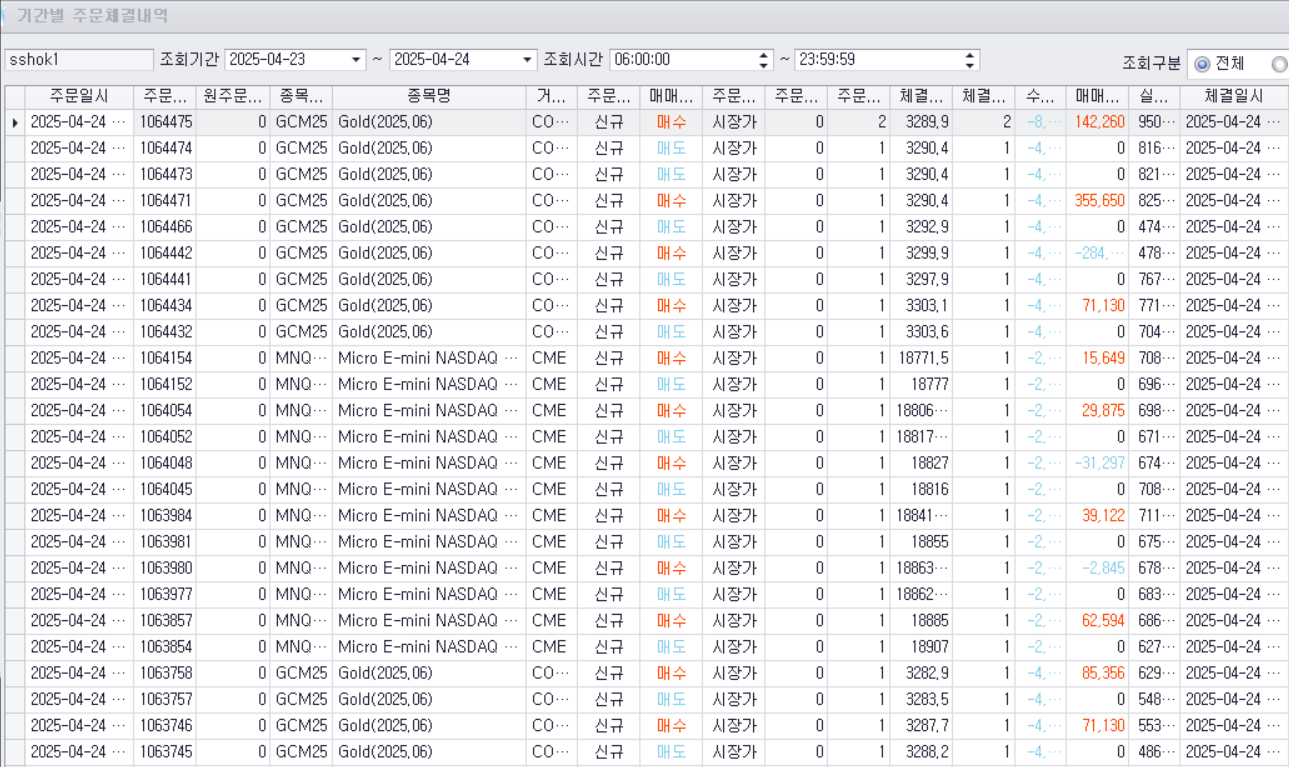This screenshot has height=767, width=1289.
Task: Select order number 1064475 cell
Action: (165, 122)
